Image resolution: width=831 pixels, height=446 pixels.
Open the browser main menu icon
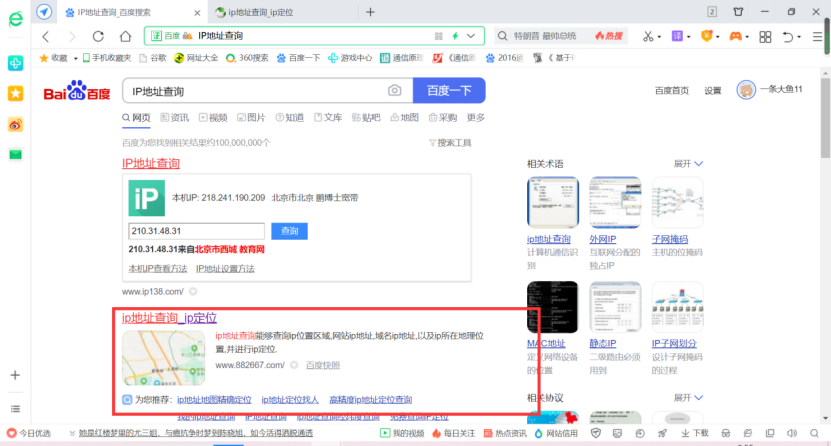pos(817,37)
